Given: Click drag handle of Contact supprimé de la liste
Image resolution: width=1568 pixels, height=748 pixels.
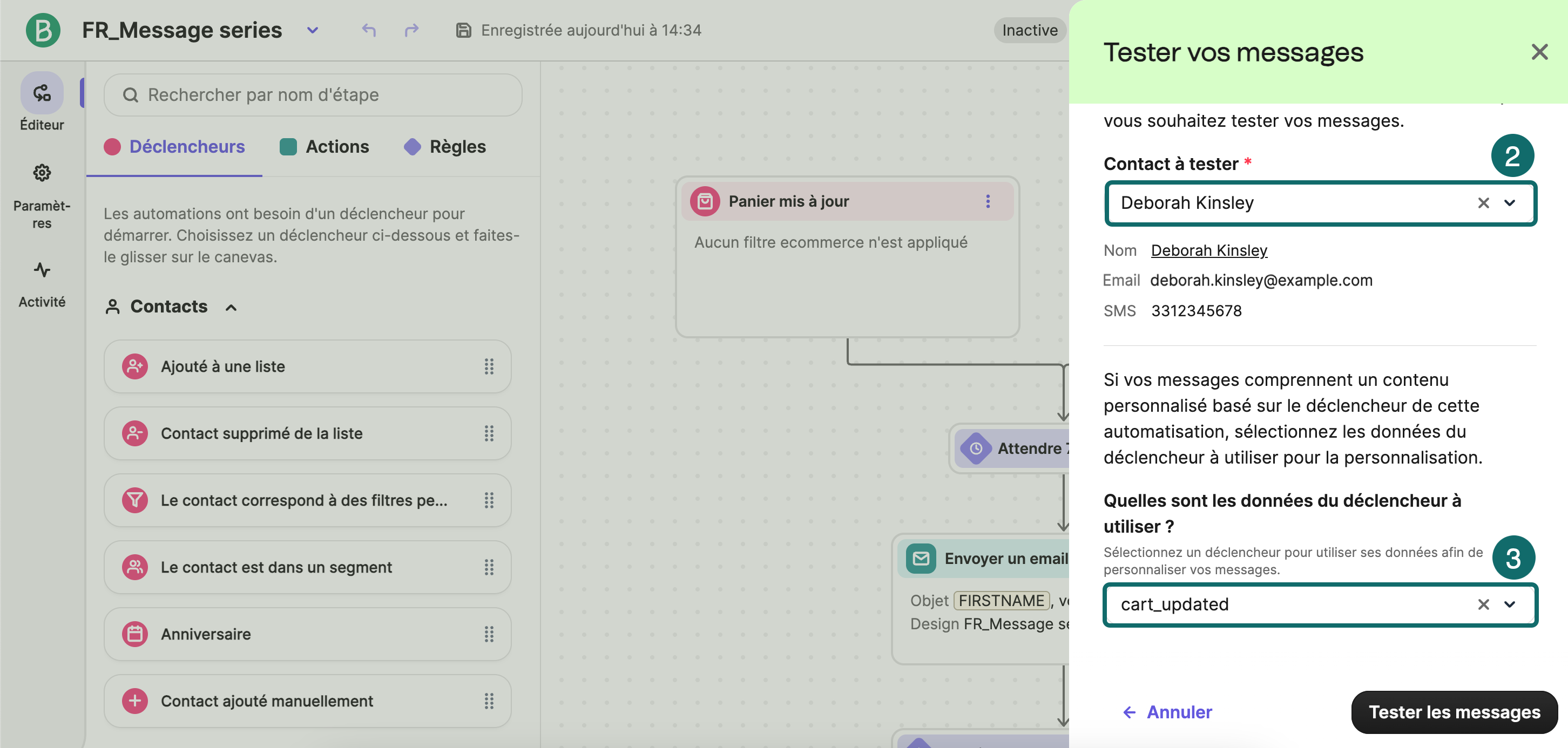Looking at the screenshot, I should point(489,433).
